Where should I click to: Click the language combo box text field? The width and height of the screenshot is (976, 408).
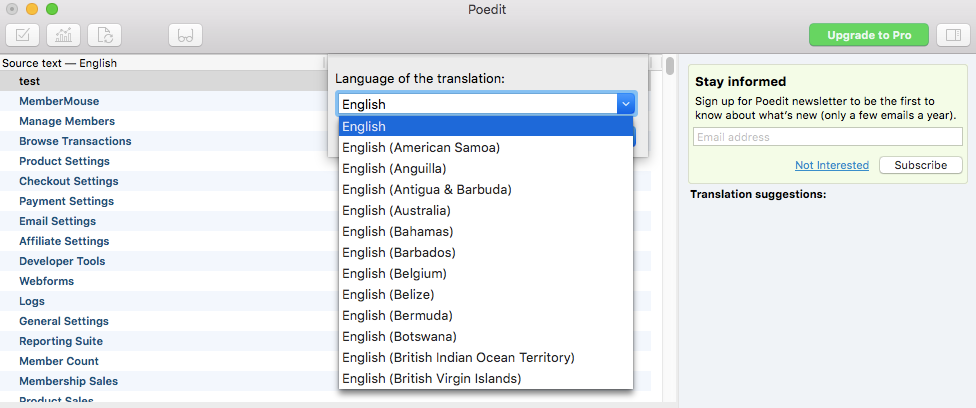point(477,104)
